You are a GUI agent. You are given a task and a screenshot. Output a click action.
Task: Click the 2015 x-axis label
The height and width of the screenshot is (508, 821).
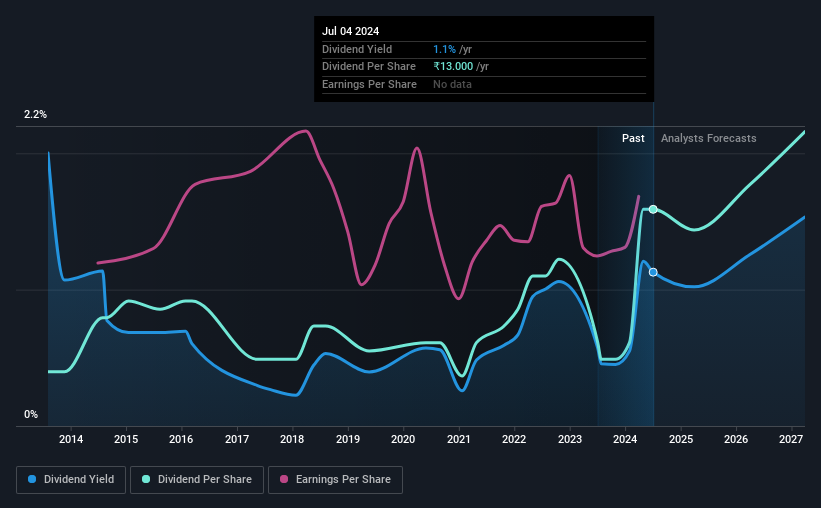(126, 439)
